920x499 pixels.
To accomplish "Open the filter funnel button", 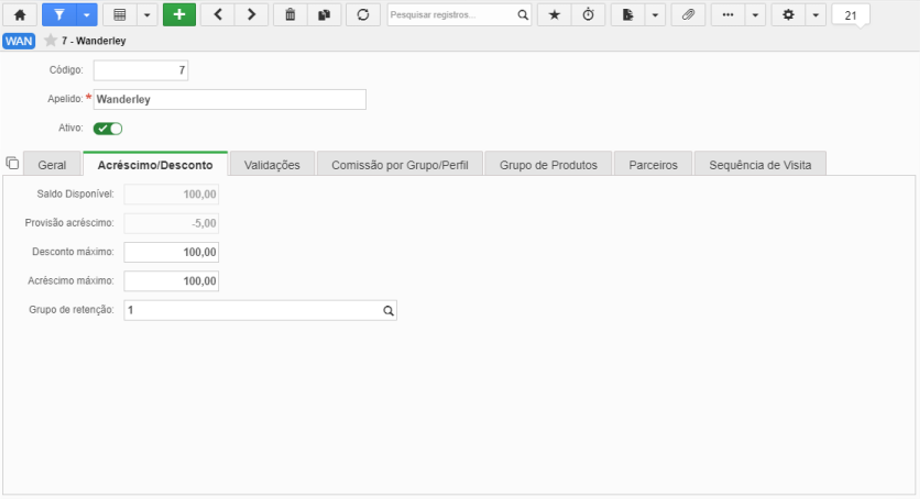I will point(59,15).
